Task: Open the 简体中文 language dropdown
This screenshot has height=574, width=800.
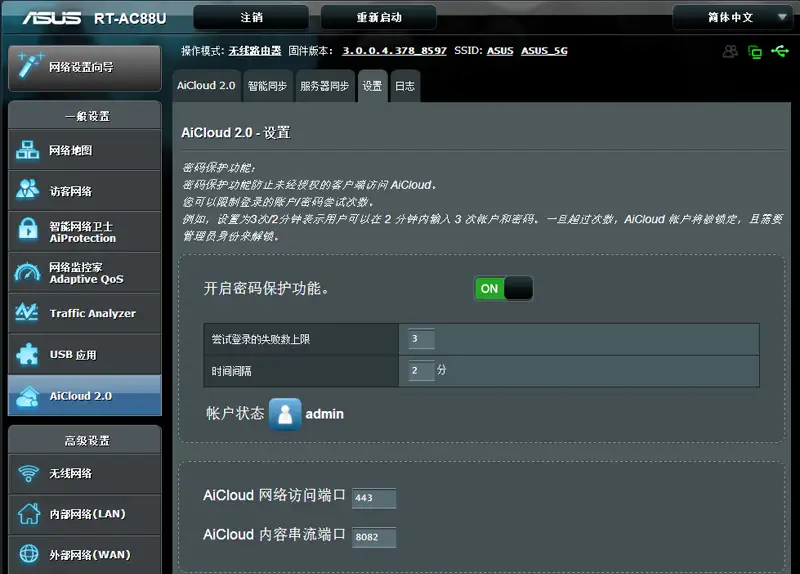Action: 732,17
